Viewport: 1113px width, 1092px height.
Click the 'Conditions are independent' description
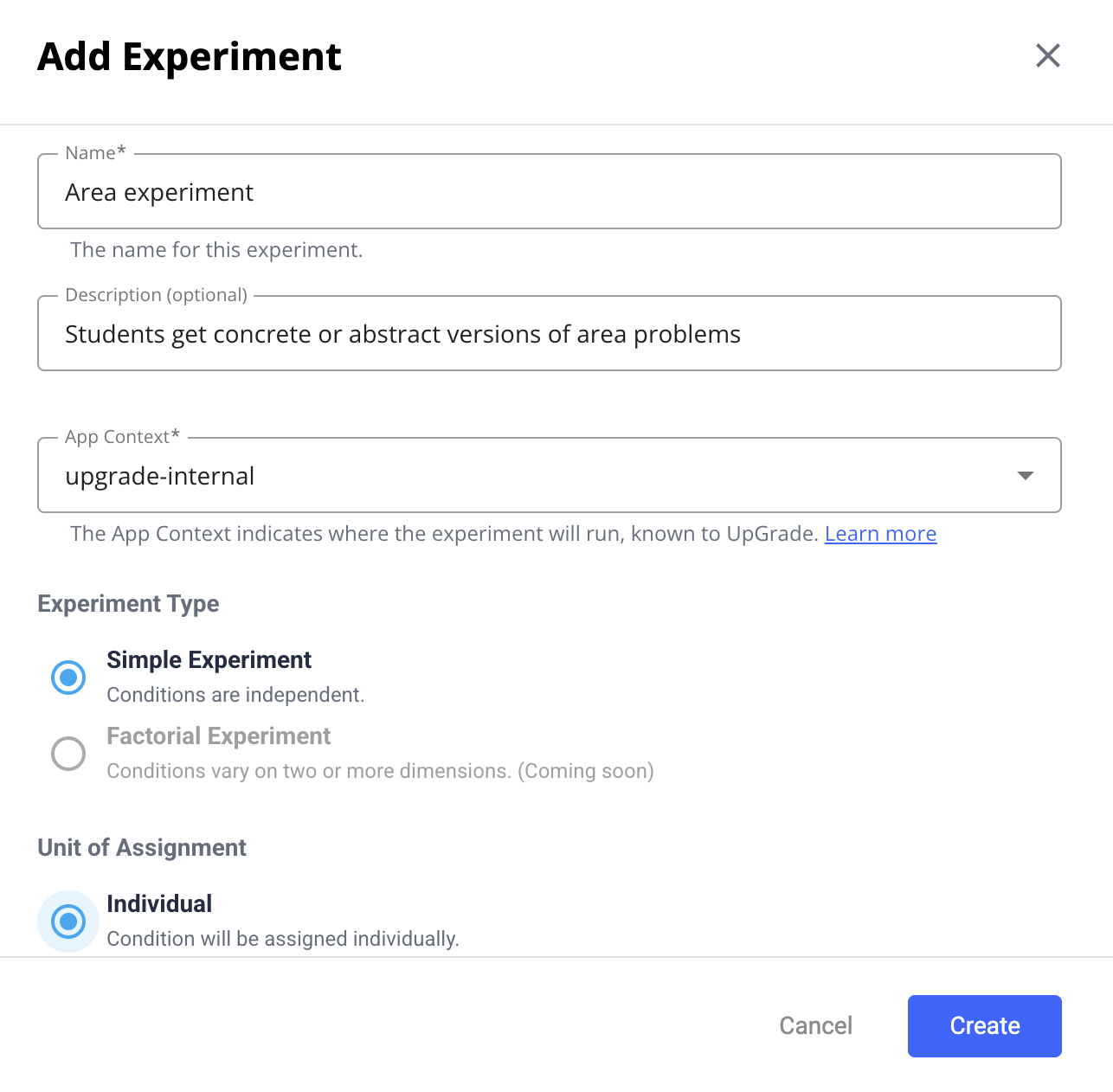[x=235, y=695]
